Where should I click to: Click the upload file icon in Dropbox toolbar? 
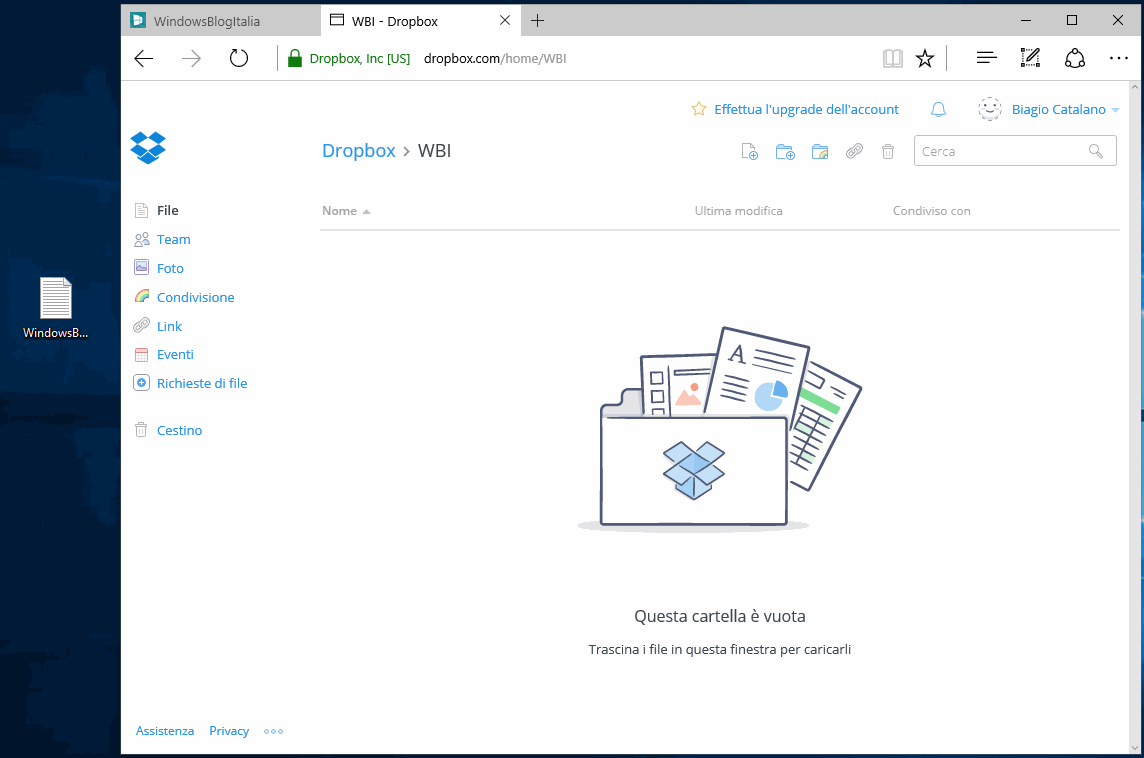point(749,151)
